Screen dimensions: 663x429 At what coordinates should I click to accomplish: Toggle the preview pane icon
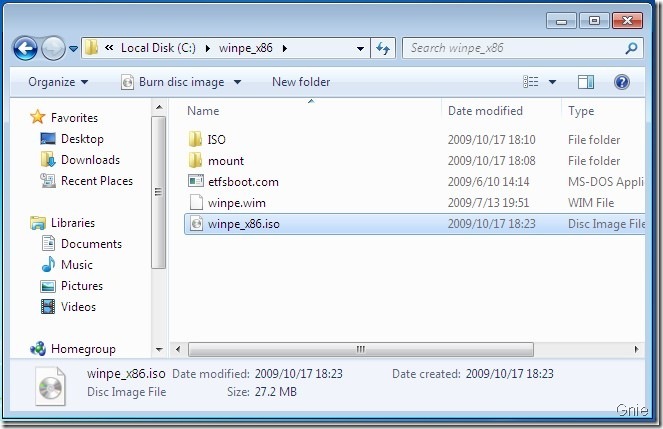[x=586, y=82]
